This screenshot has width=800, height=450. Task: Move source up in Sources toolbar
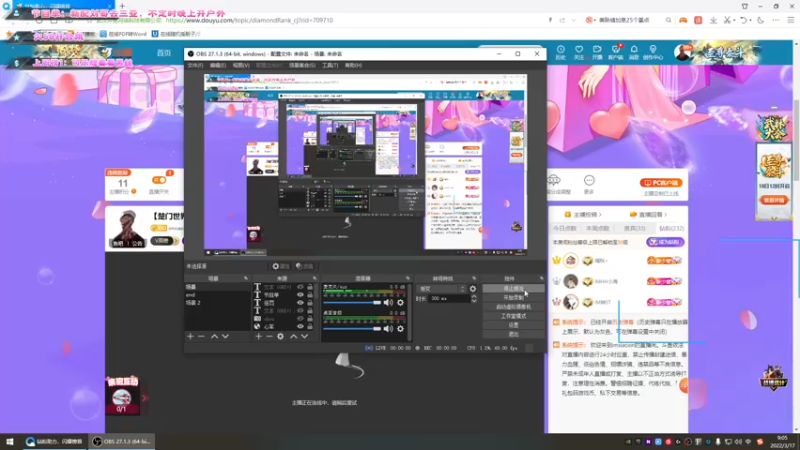[x=293, y=337]
